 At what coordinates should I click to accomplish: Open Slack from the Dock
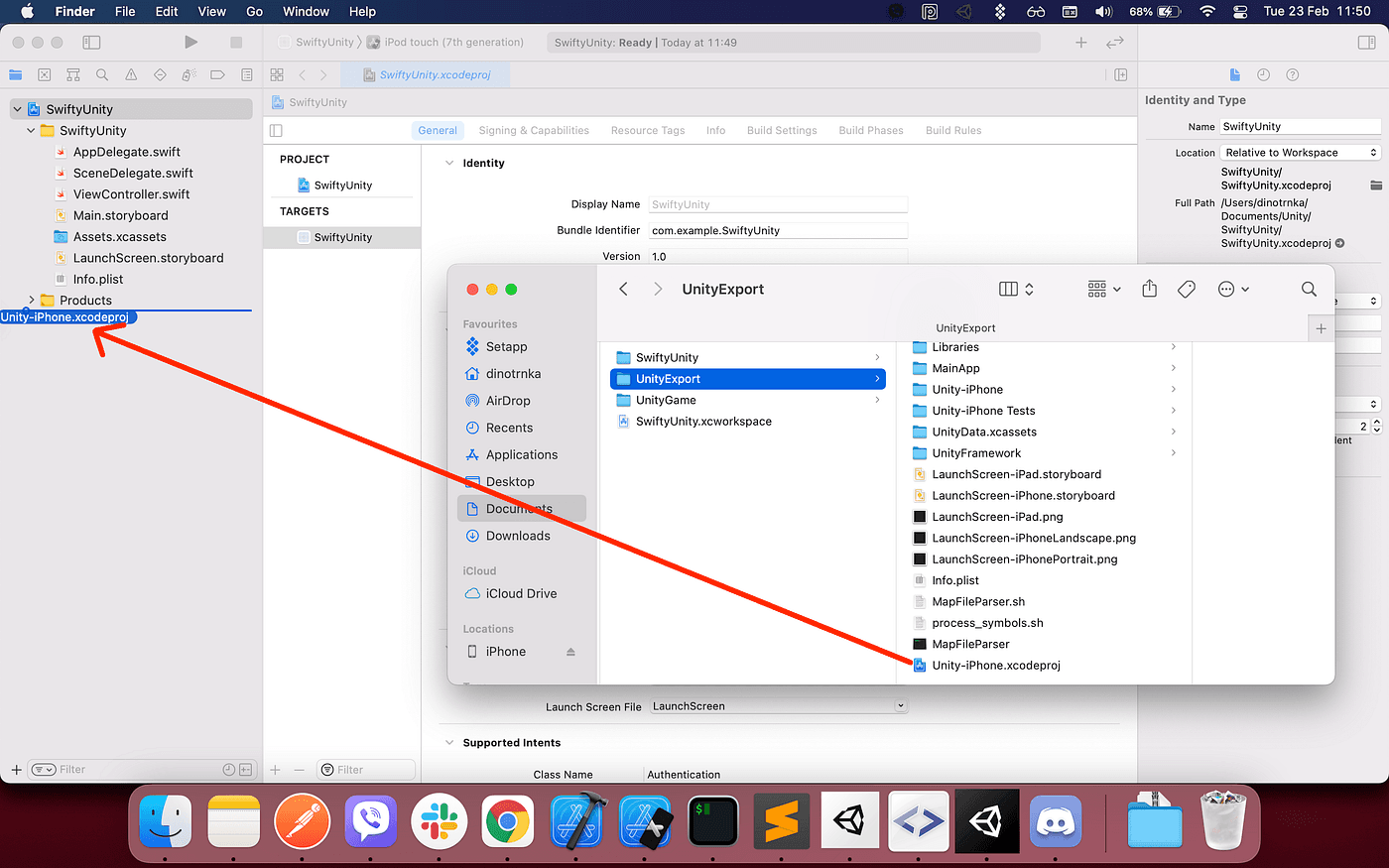[440, 820]
